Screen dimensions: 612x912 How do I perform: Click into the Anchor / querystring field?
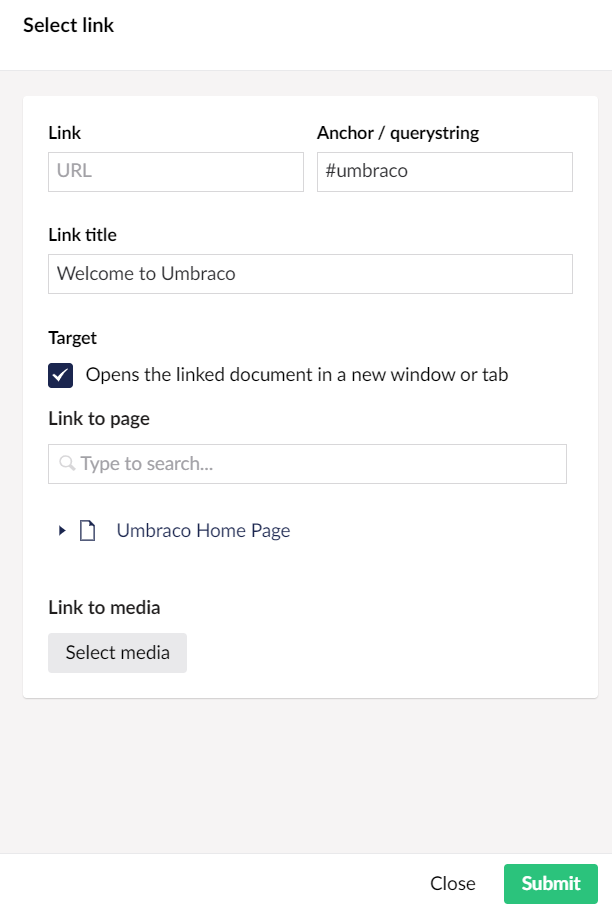coord(444,171)
